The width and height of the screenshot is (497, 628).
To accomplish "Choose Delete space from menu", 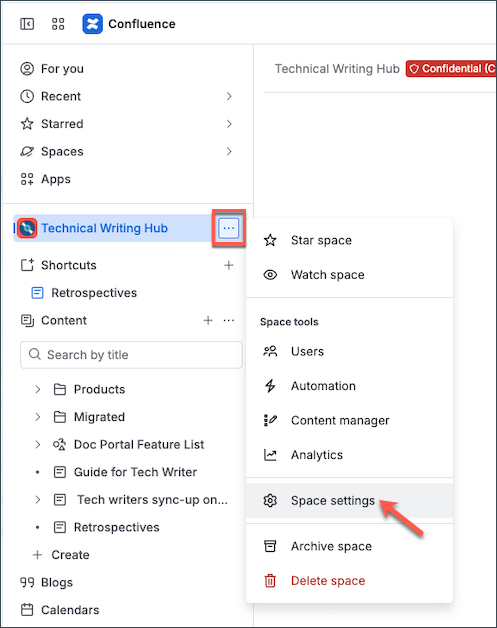I will pos(349,581).
